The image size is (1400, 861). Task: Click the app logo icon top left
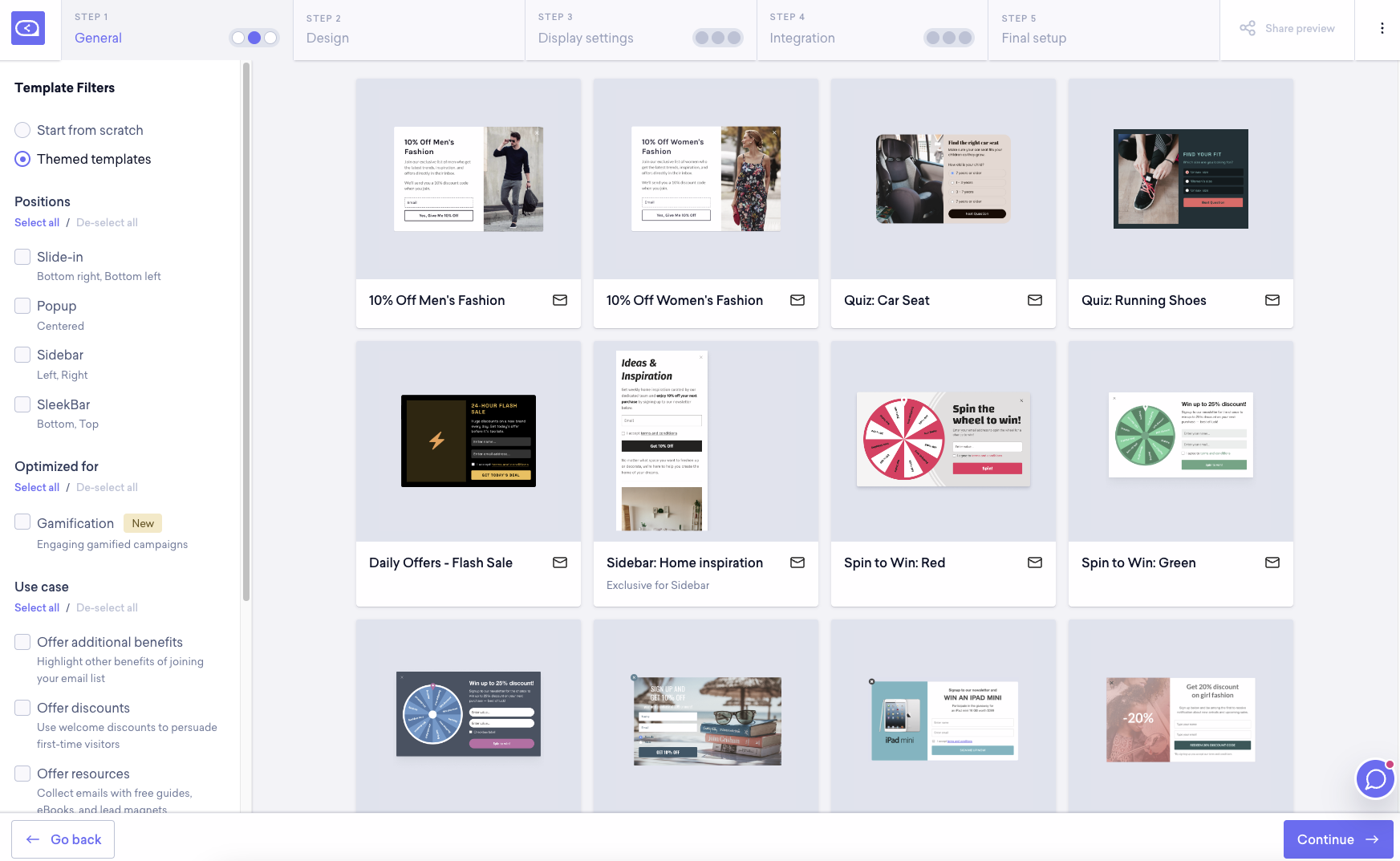point(28,28)
